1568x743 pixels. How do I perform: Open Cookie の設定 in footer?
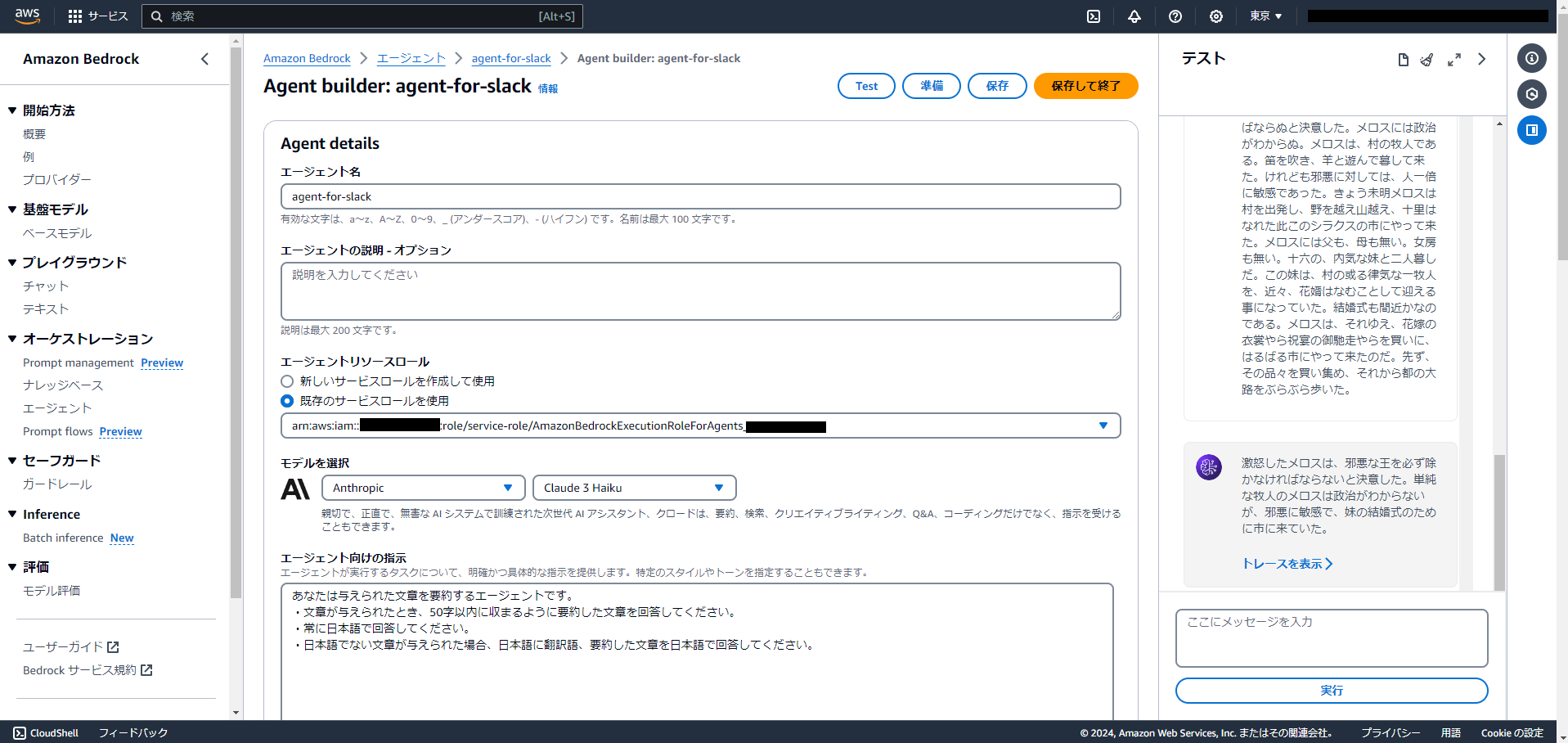tap(1512, 733)
